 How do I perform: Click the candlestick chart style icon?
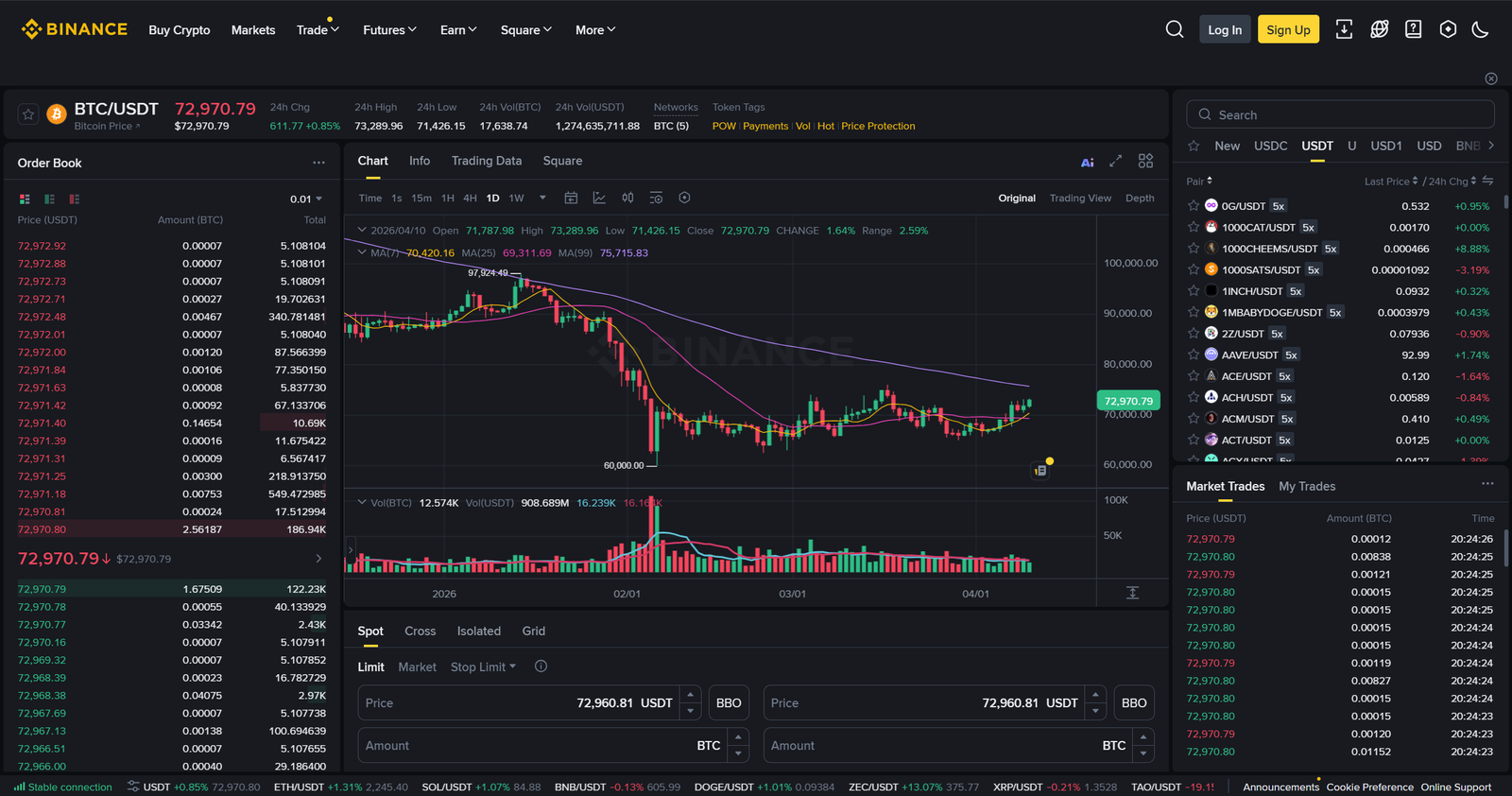[x=627, y=198]
